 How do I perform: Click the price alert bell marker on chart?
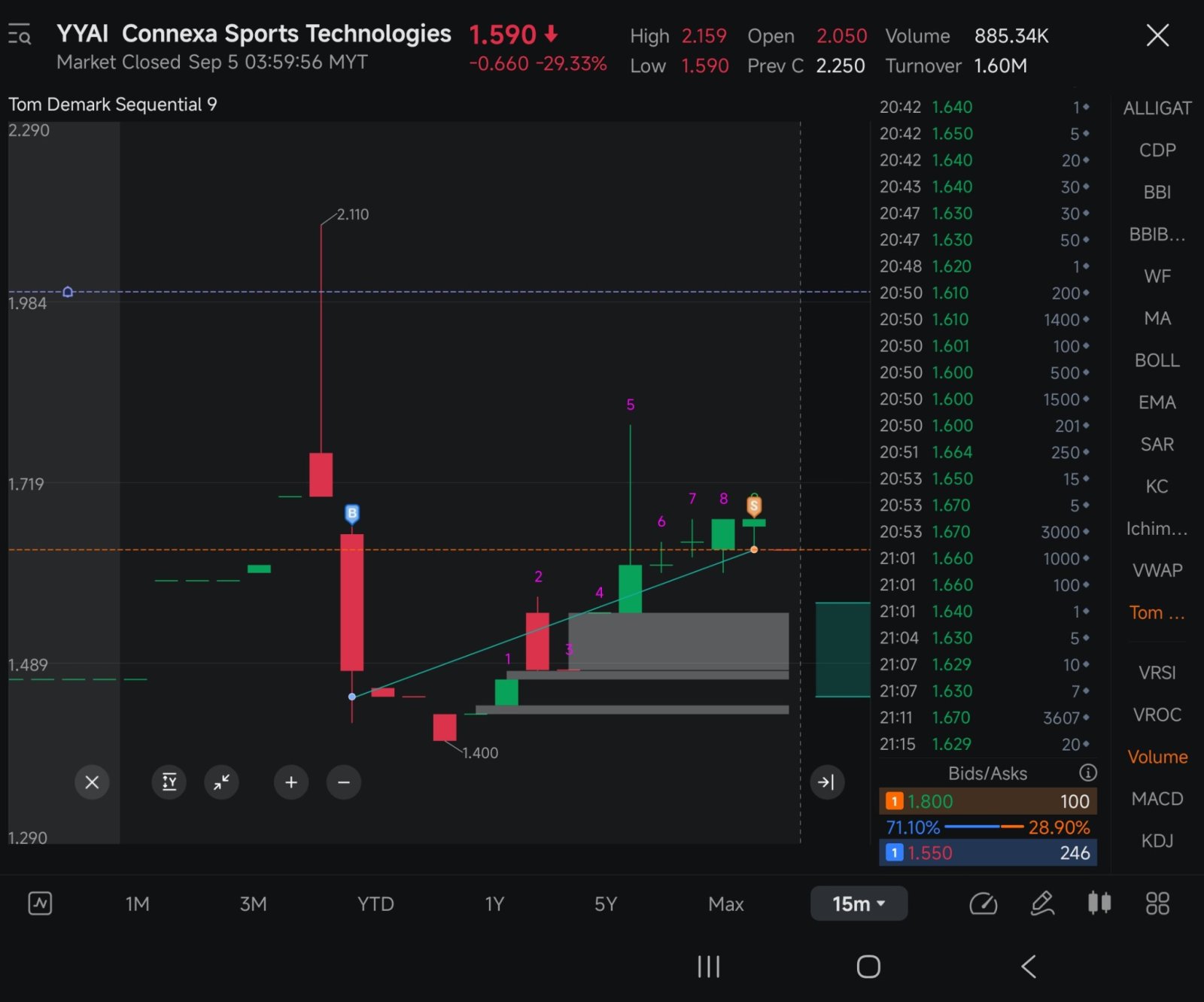tap(68, 292)
